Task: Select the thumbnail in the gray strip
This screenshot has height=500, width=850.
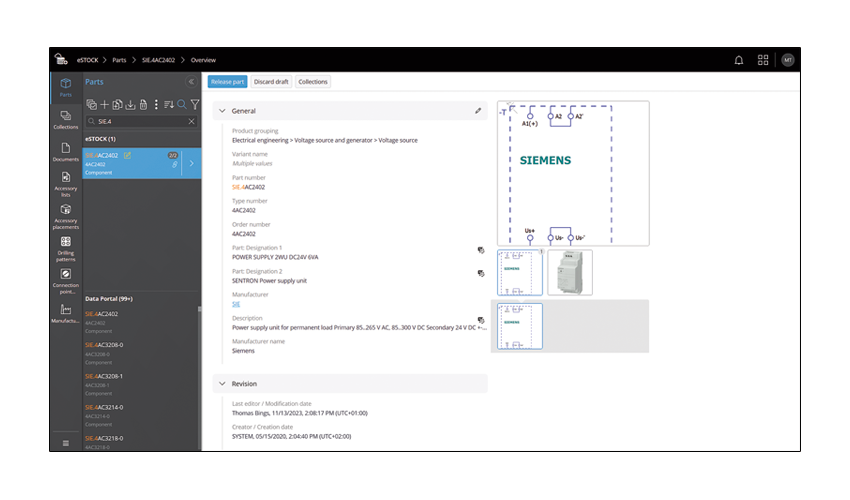Action: tap(520, 326)
